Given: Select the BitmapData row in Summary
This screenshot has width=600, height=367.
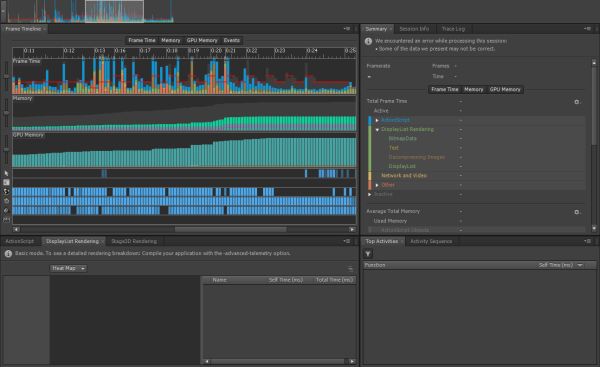Looking at the screenshot, I should pos(403,139).
